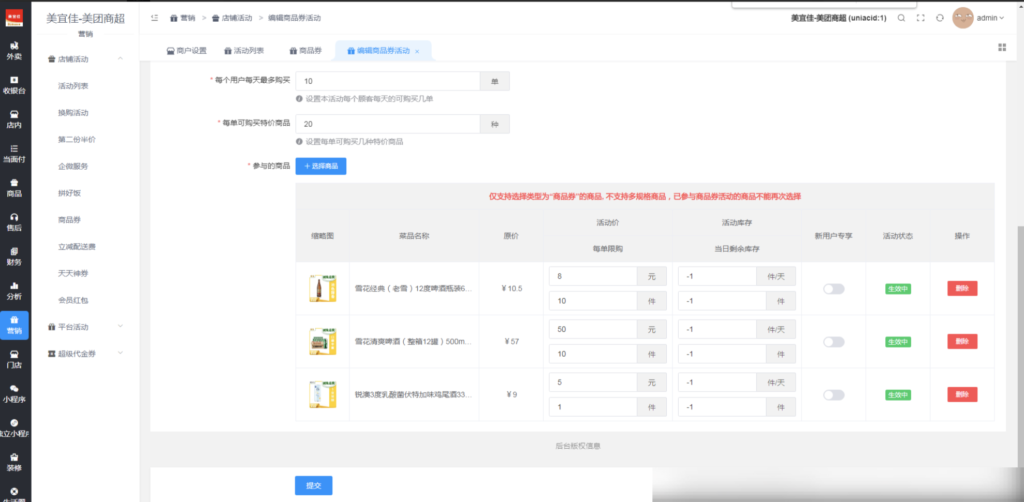Click the 每个用户每天最多购买 input field
This screenshot has height=502, width=1024.
388,81
